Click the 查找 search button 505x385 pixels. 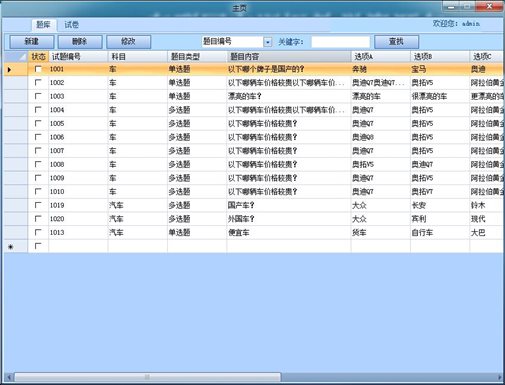(396, 42)
